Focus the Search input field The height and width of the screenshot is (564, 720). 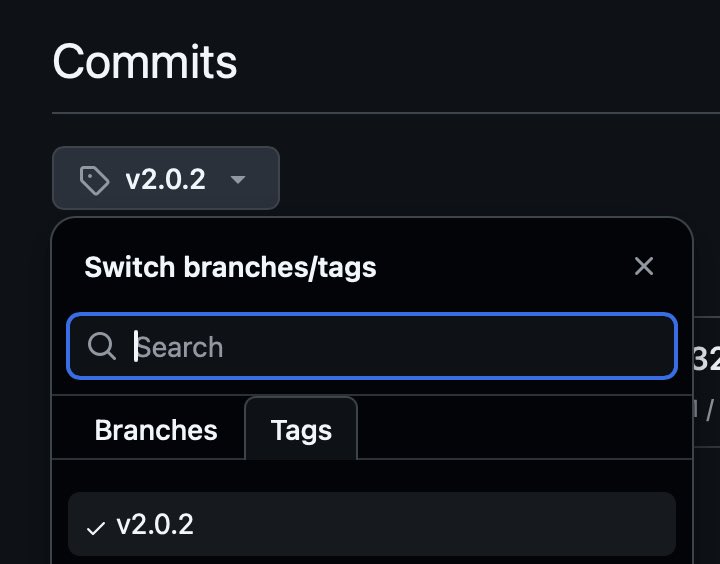pyautogui.click(x=400, y=347)
